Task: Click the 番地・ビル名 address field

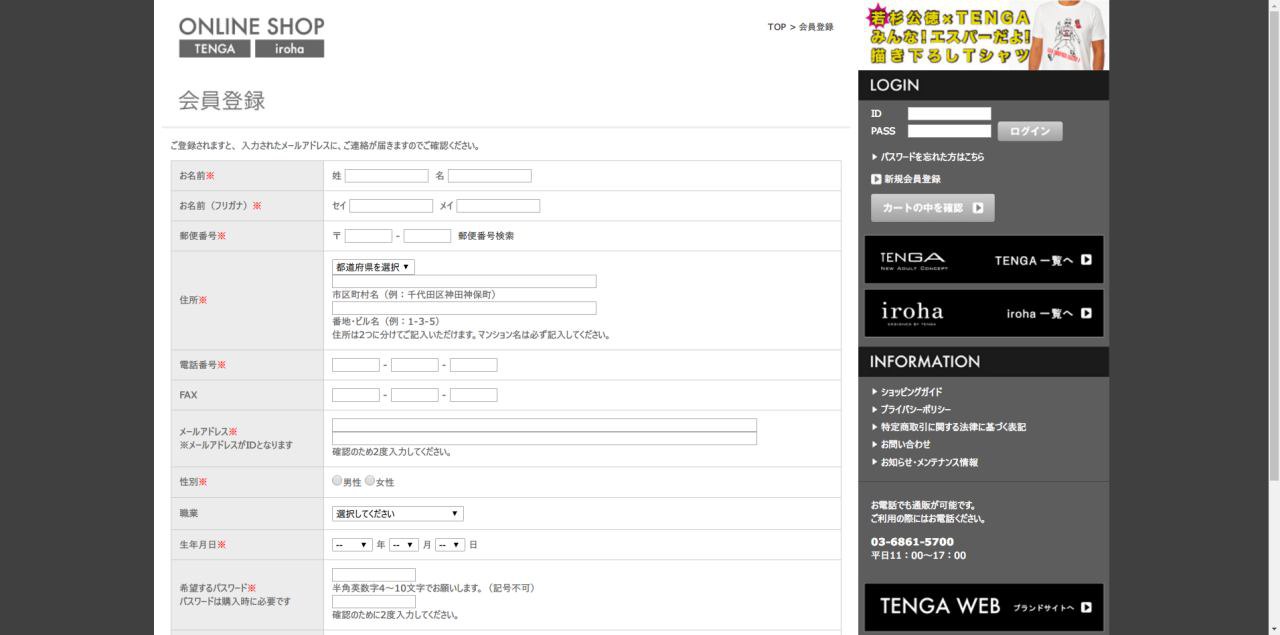Action: click(x=464, y=308)
